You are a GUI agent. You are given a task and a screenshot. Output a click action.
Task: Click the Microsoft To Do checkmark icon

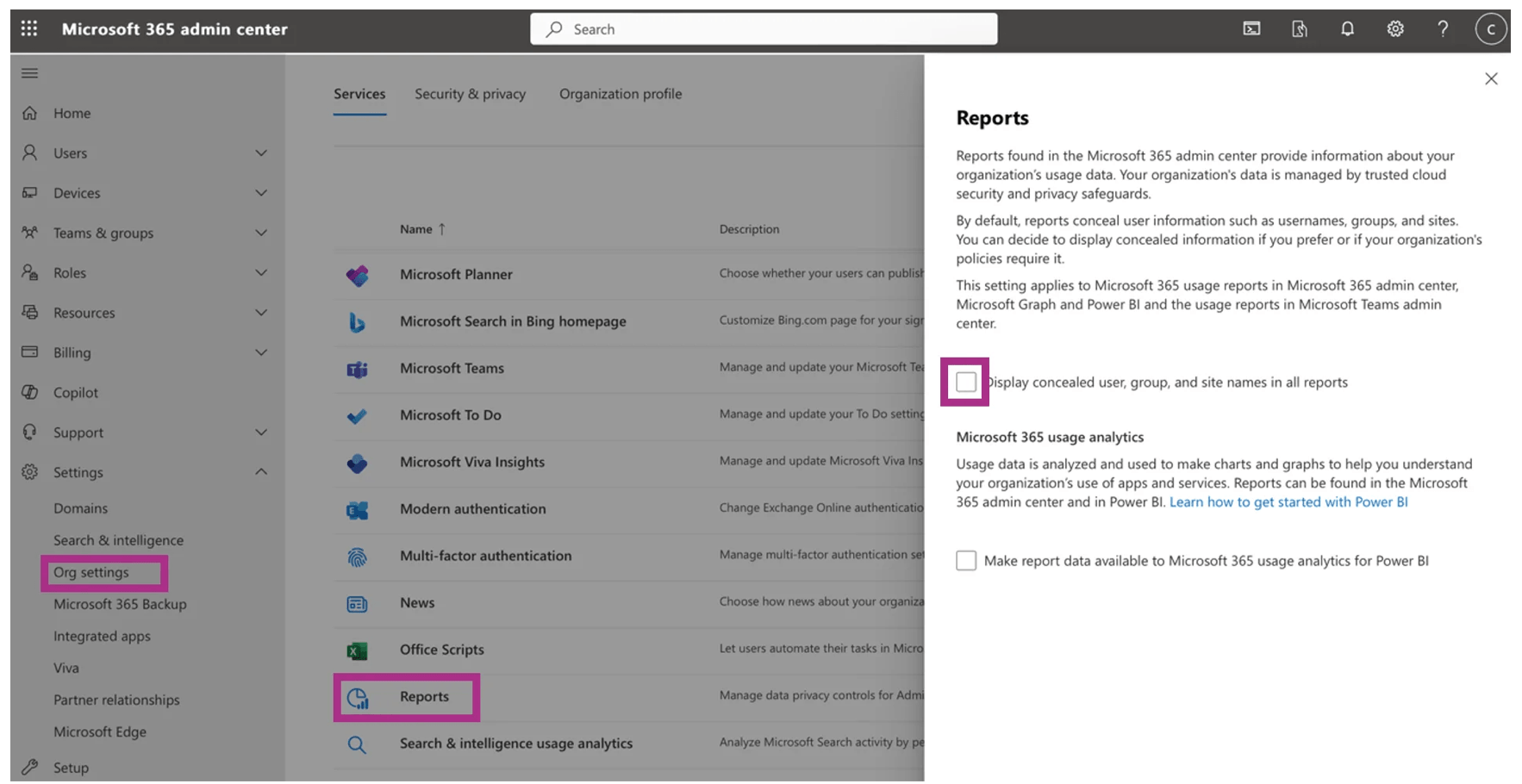click(357, 415)
